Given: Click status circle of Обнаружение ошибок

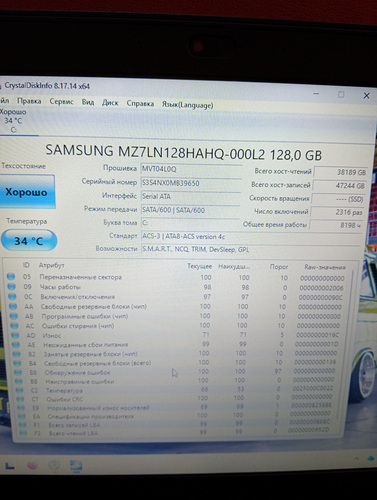Looking at the screenshot, I should [x=19, y=372].
